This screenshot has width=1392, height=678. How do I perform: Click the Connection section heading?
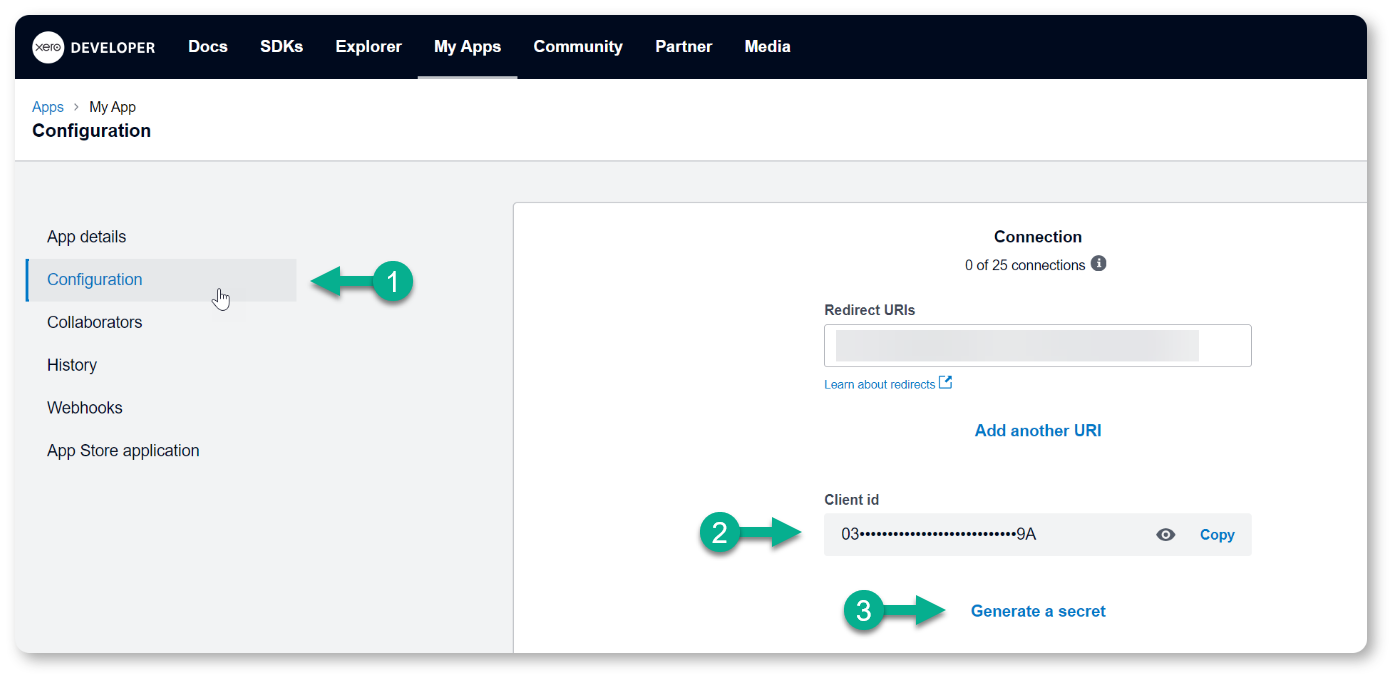1038,237
